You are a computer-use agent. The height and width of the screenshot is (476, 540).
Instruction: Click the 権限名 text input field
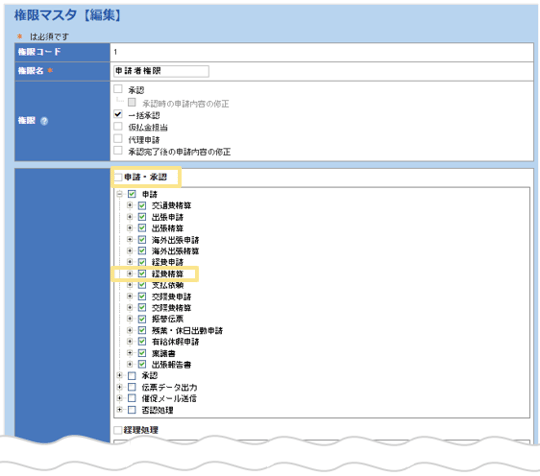tap(161, 71)
